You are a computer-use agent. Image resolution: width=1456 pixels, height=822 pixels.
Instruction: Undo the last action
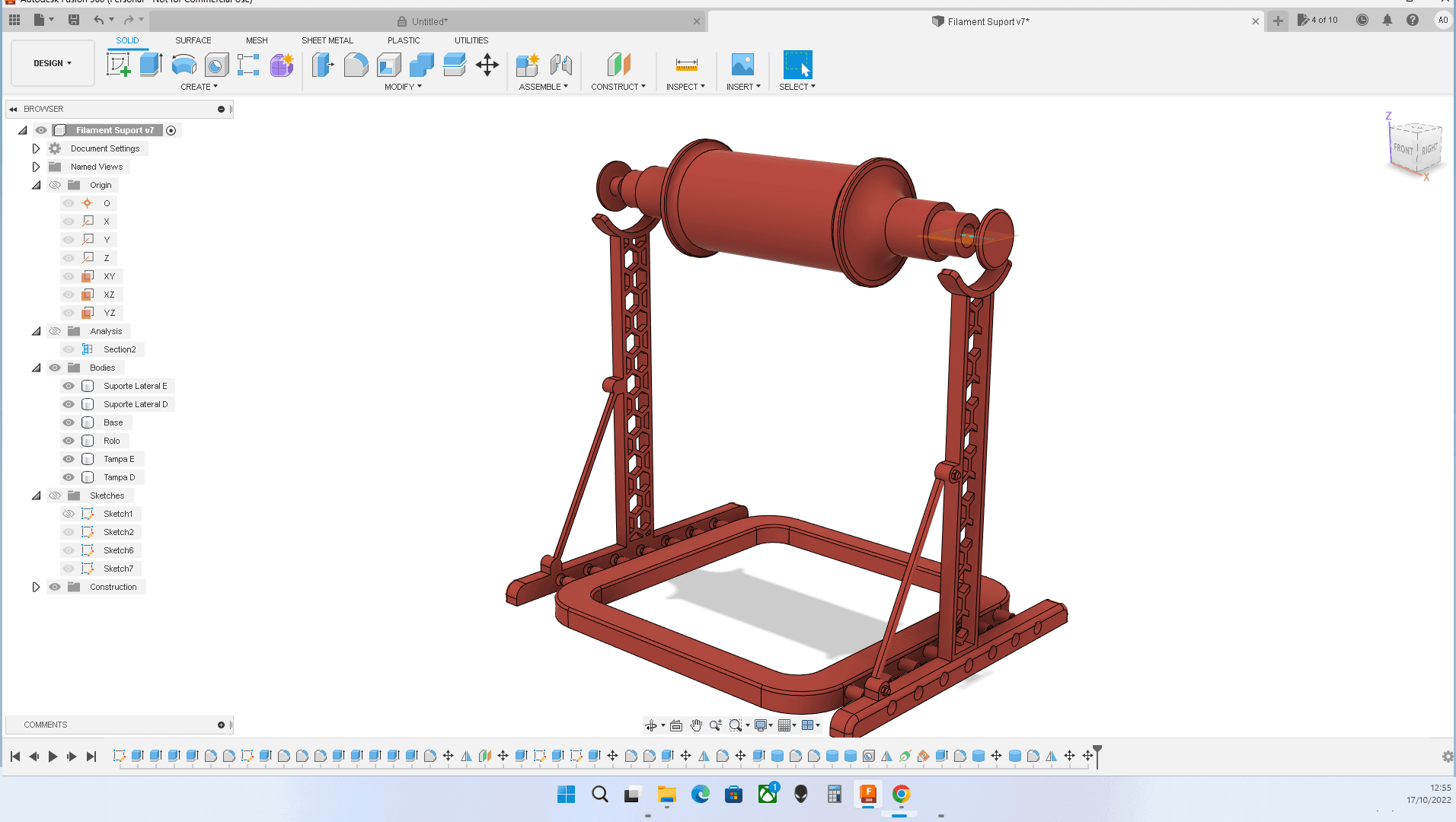pyautogui.click(x=98, y=21)
